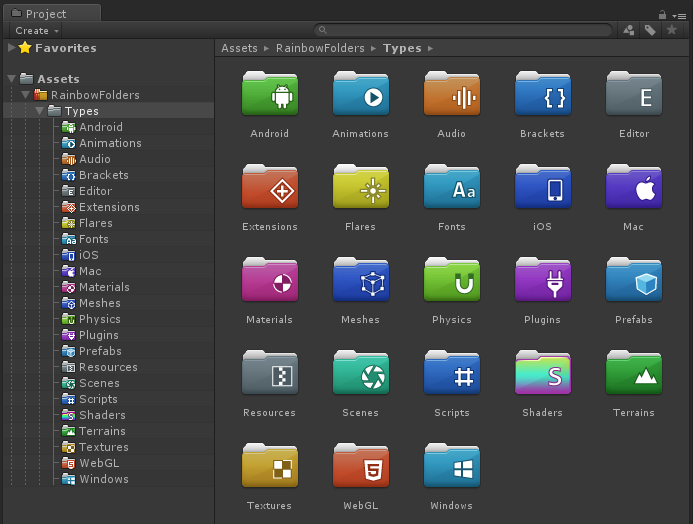Select Animations in the tree view
The width and height of the screenshot is (693, 524).
110,143
